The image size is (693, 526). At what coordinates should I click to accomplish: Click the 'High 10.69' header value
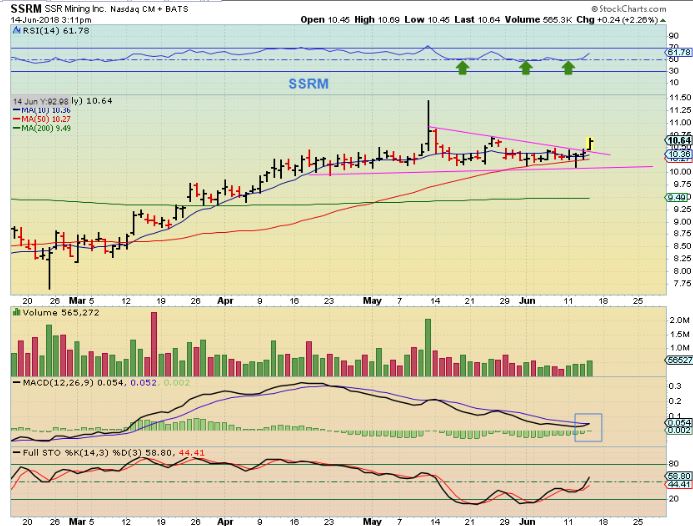click(375, 20)
